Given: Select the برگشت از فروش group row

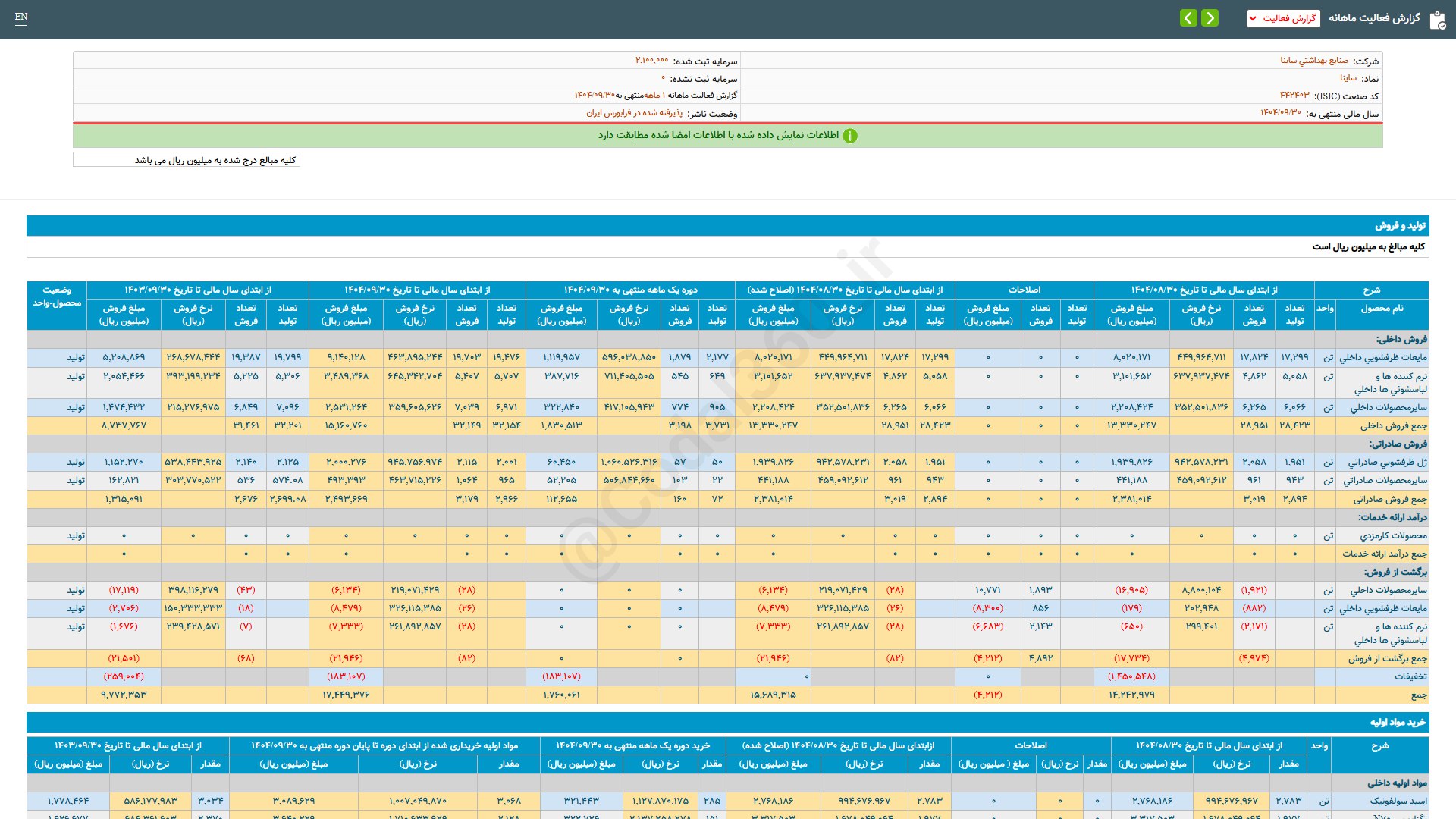Looking at the screenshot, I should (1395, 572).
